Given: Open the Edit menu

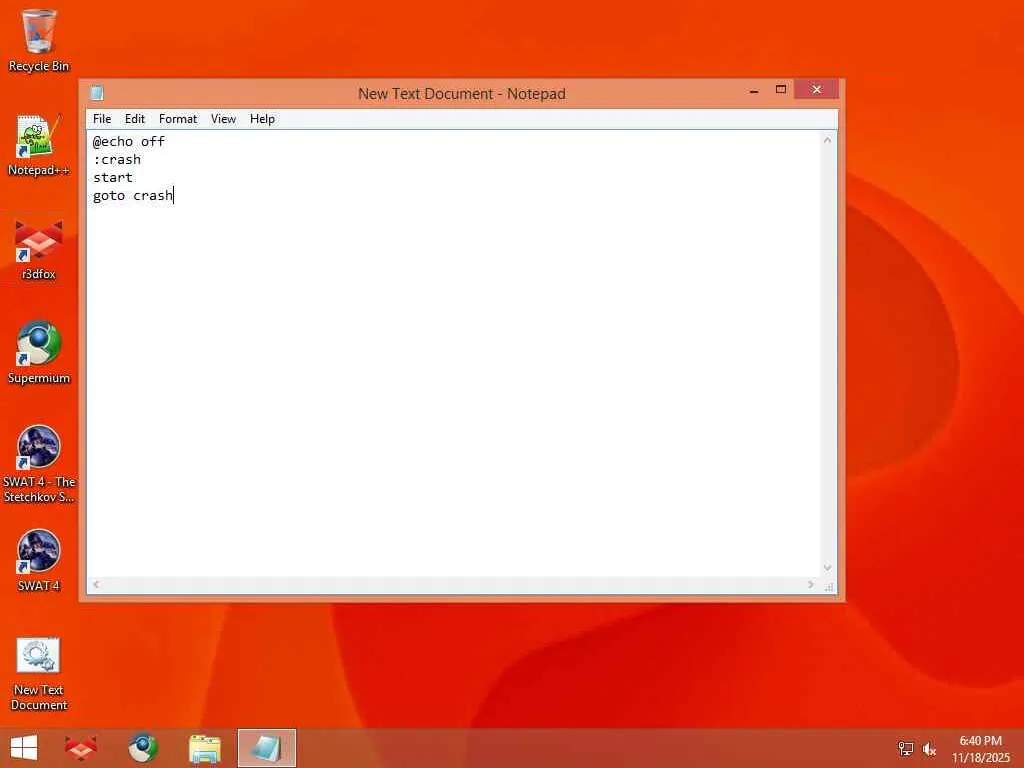Looking at the screenshot, I should coord(135,119).
